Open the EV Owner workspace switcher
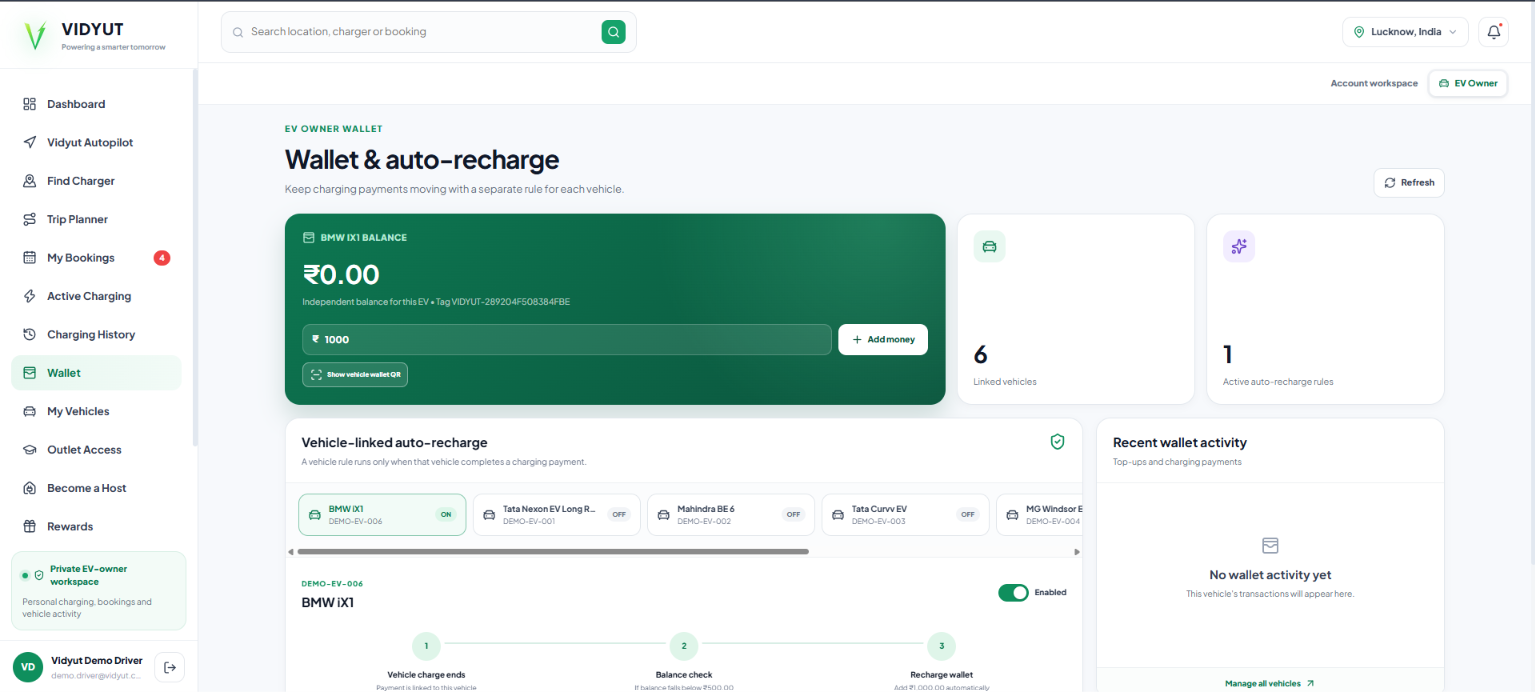The width and height of the screenshot is (1535, 692). (x=1468, y=83)
